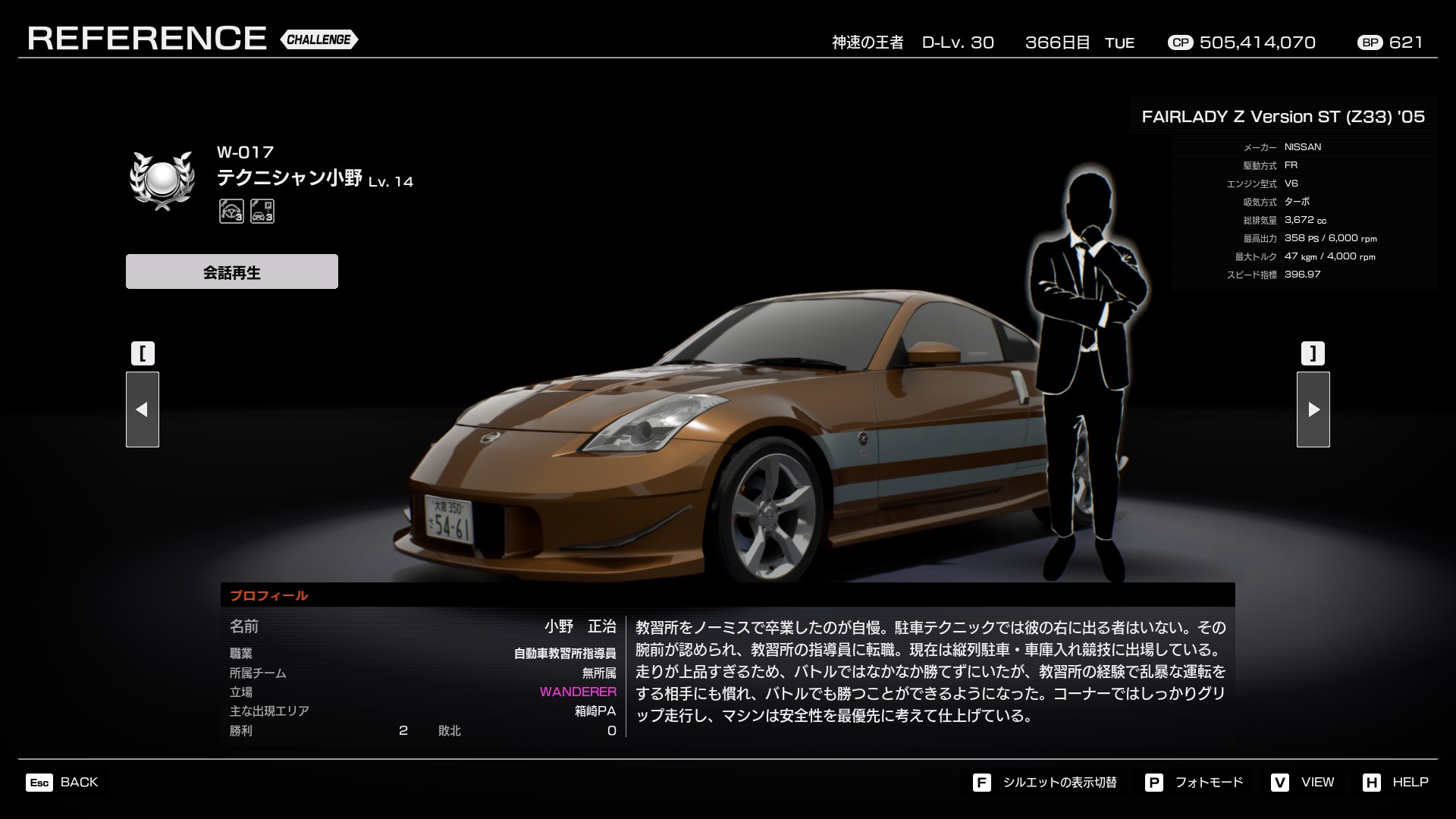Go to next rival with right arrow

(1313, 409)
